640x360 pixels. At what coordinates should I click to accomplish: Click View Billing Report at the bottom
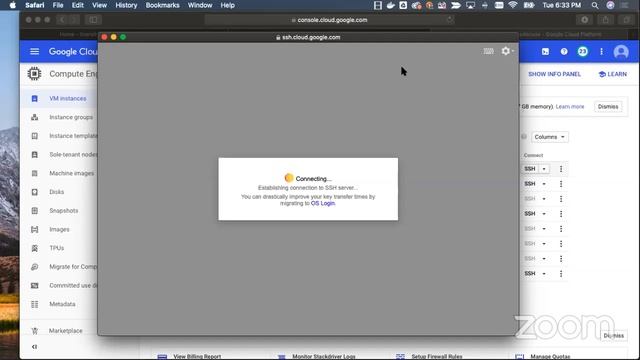(x=197, y=357)
